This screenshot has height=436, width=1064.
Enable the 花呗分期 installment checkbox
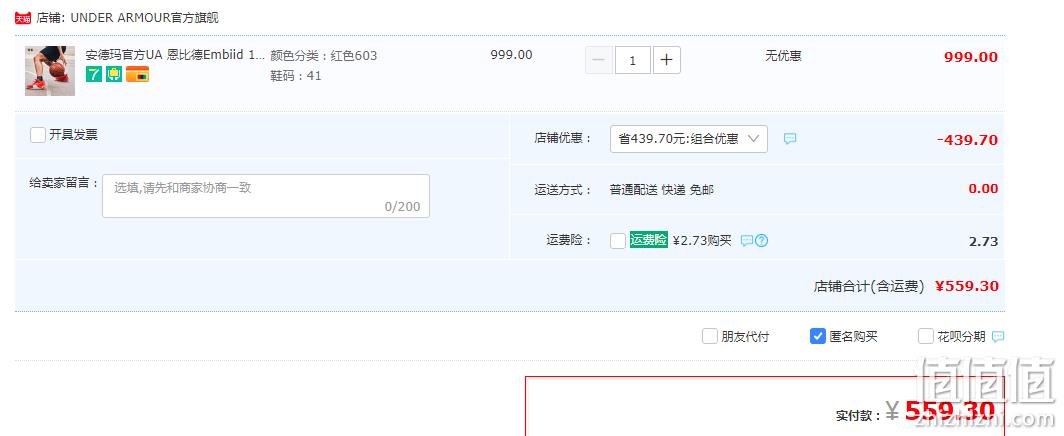926,336
